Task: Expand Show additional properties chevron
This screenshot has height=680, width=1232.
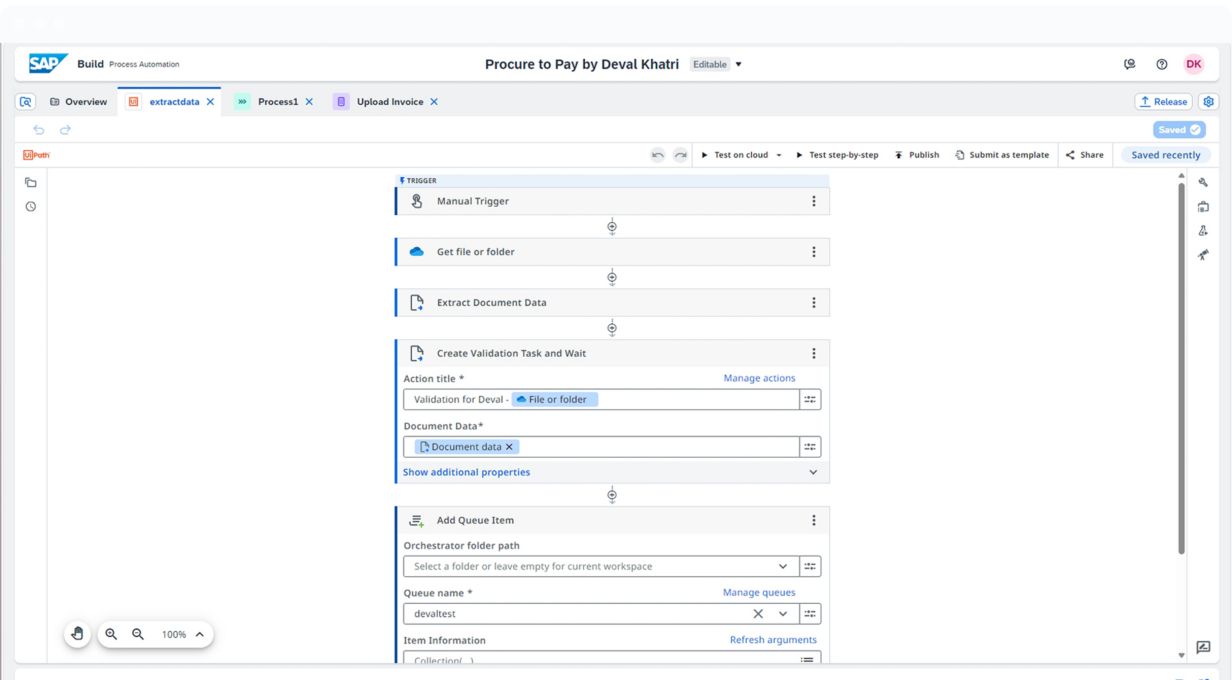Action: (x=812, y=472)
